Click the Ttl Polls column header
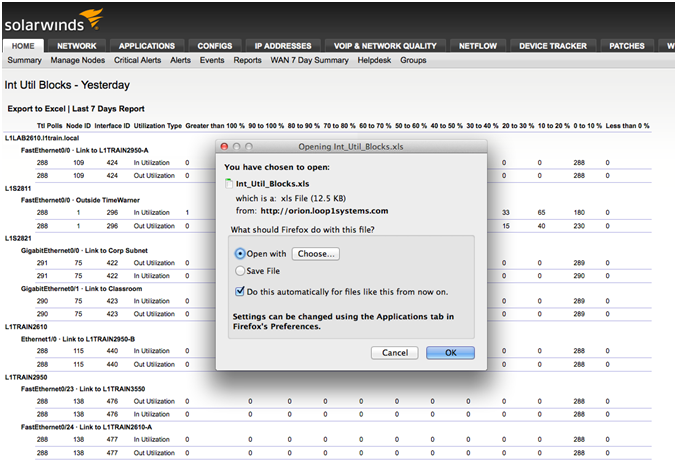The image size is (678, 476). click(x=49, y=126)
